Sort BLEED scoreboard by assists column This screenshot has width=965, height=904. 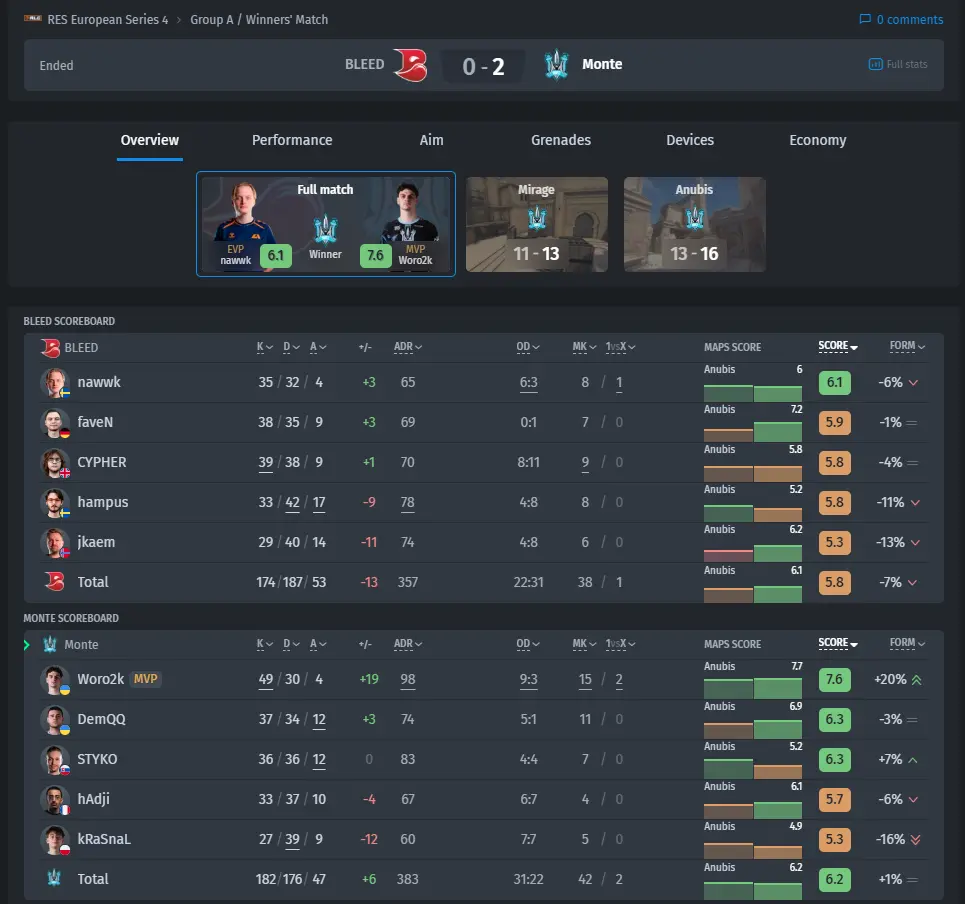[318, 347]
